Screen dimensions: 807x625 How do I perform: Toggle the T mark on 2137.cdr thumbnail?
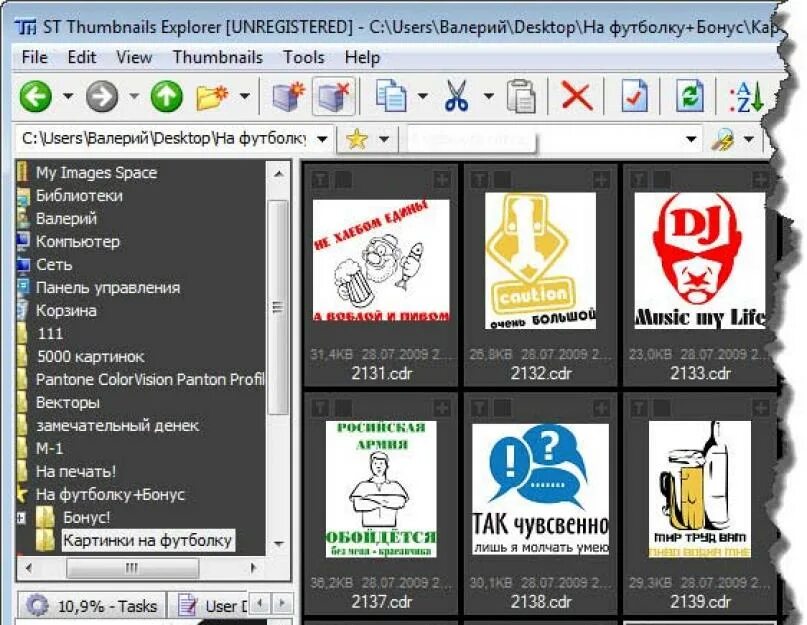click(x=321, y=408)
